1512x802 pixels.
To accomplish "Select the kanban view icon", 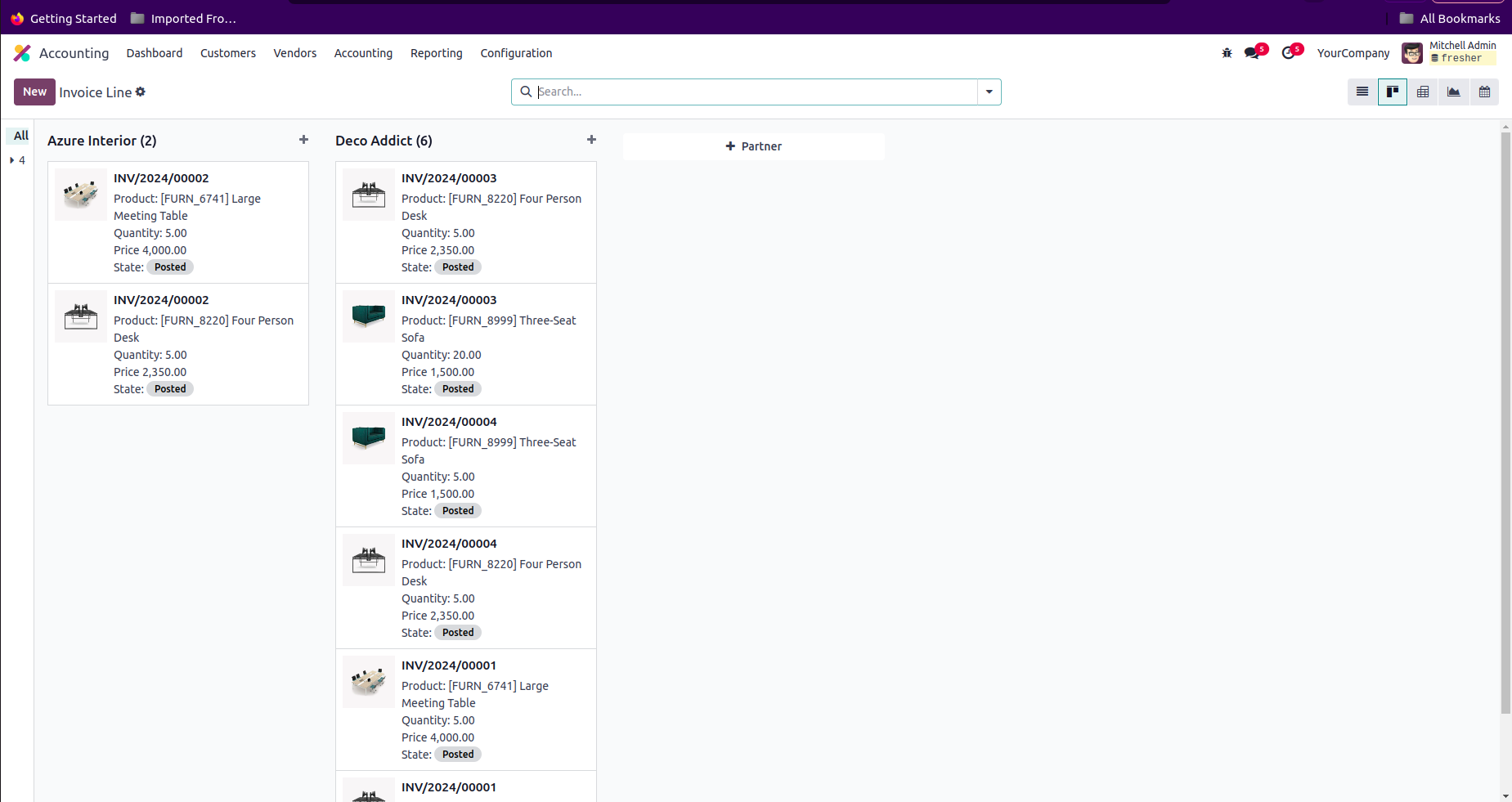I will tap(1392, 92).
